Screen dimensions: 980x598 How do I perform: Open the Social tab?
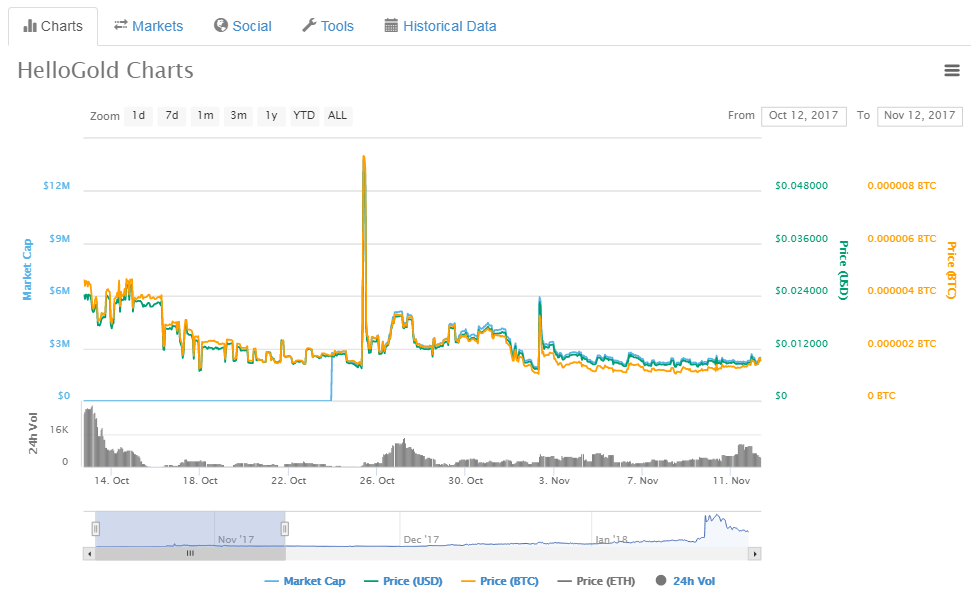coord(242,26)
